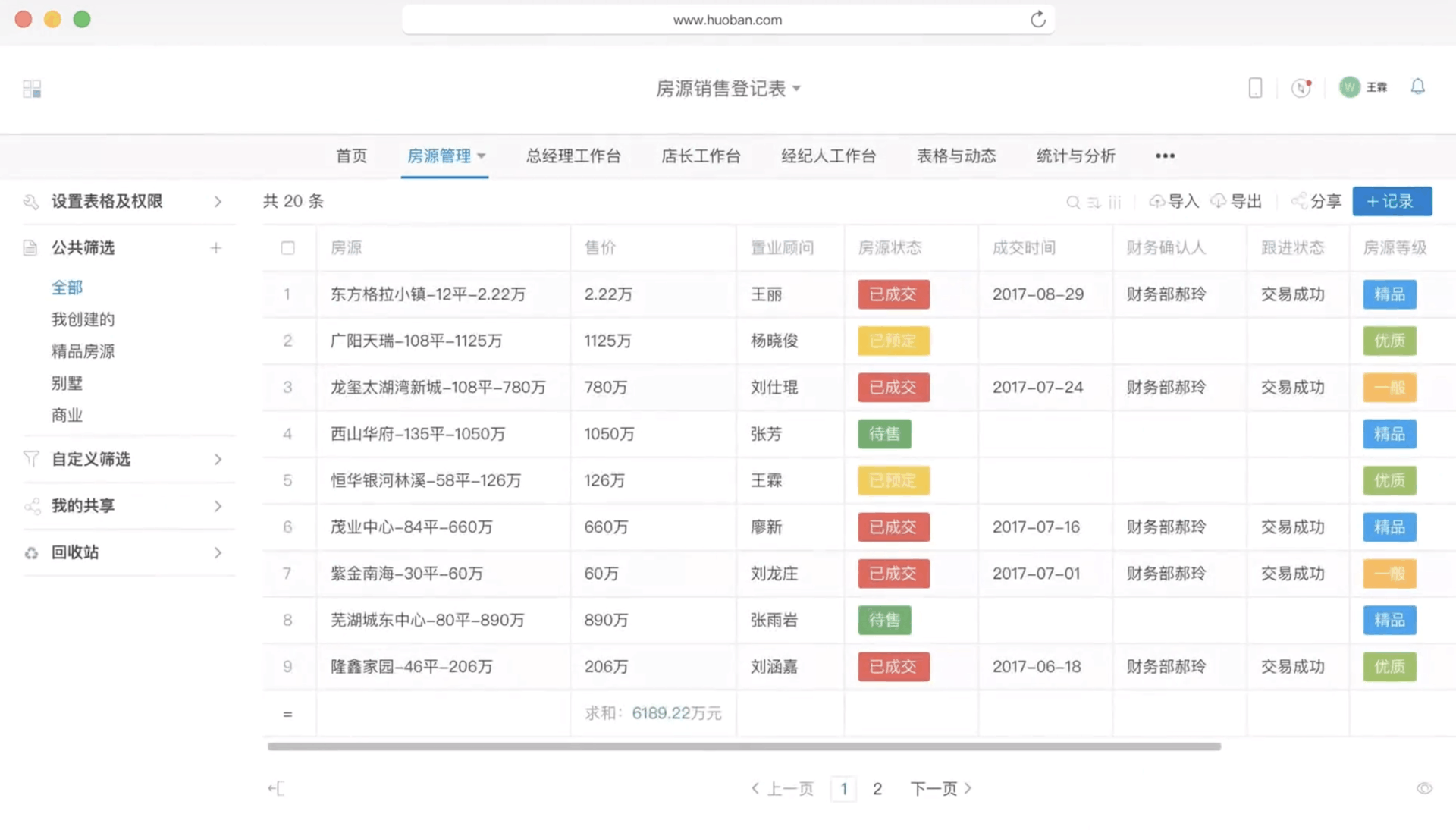Expand 自定义筛选 section
This screenshot has height=833, width=1456.
pos(218,460)
